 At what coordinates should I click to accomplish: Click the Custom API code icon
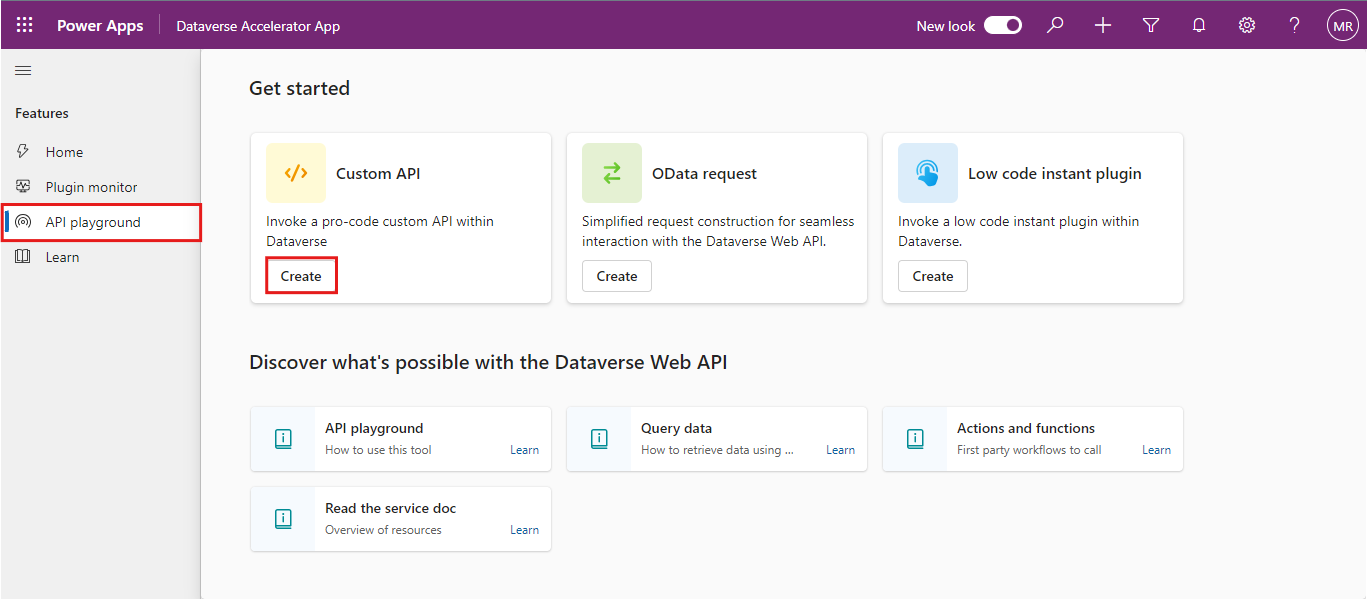(x=296, y=173)
